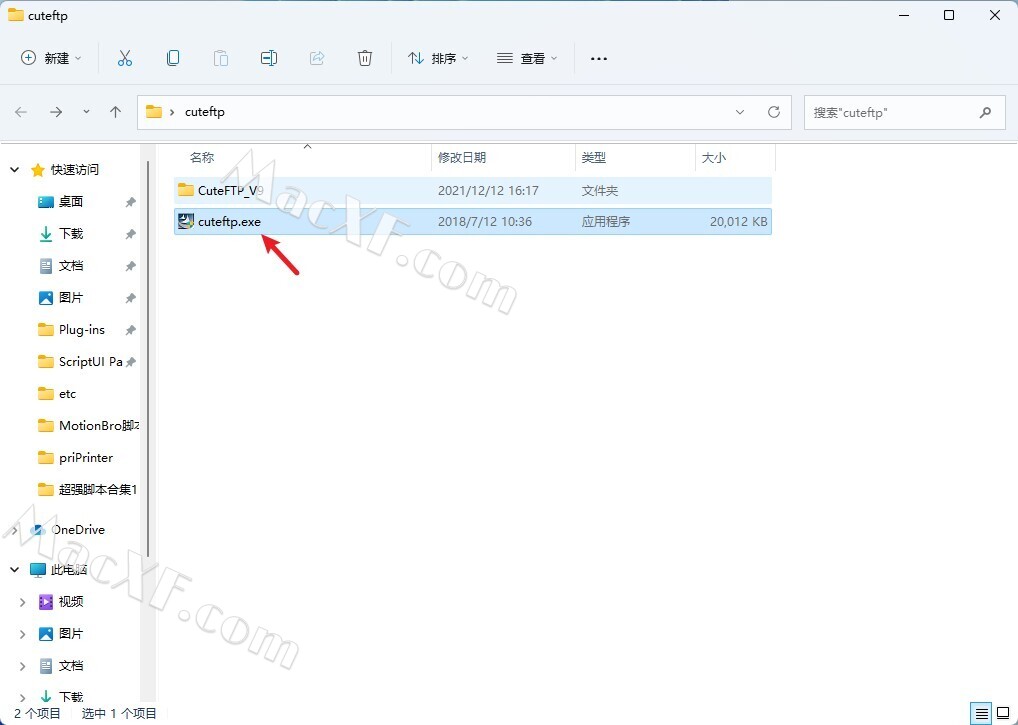Go up one folder level

116,112
